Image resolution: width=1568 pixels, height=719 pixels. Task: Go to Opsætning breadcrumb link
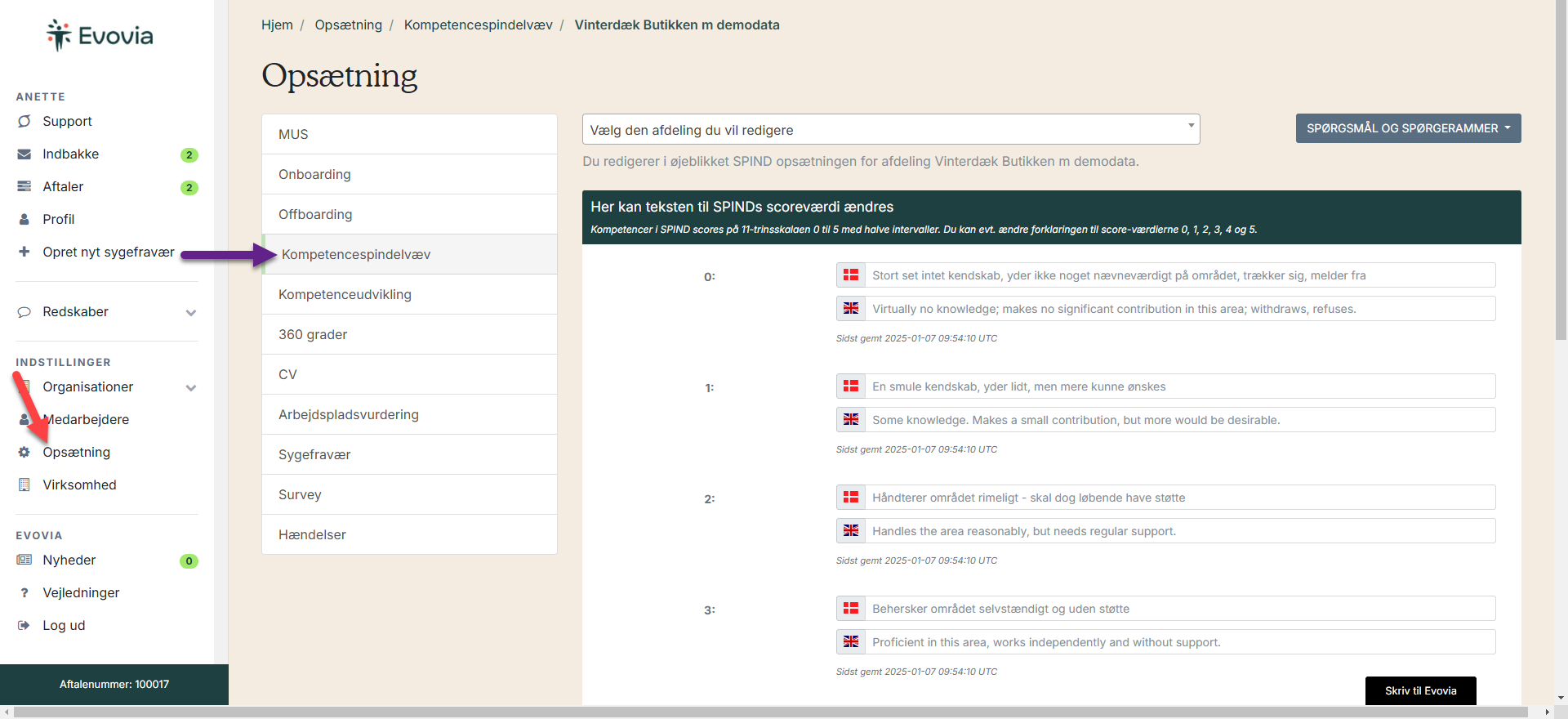pos(348,25)
